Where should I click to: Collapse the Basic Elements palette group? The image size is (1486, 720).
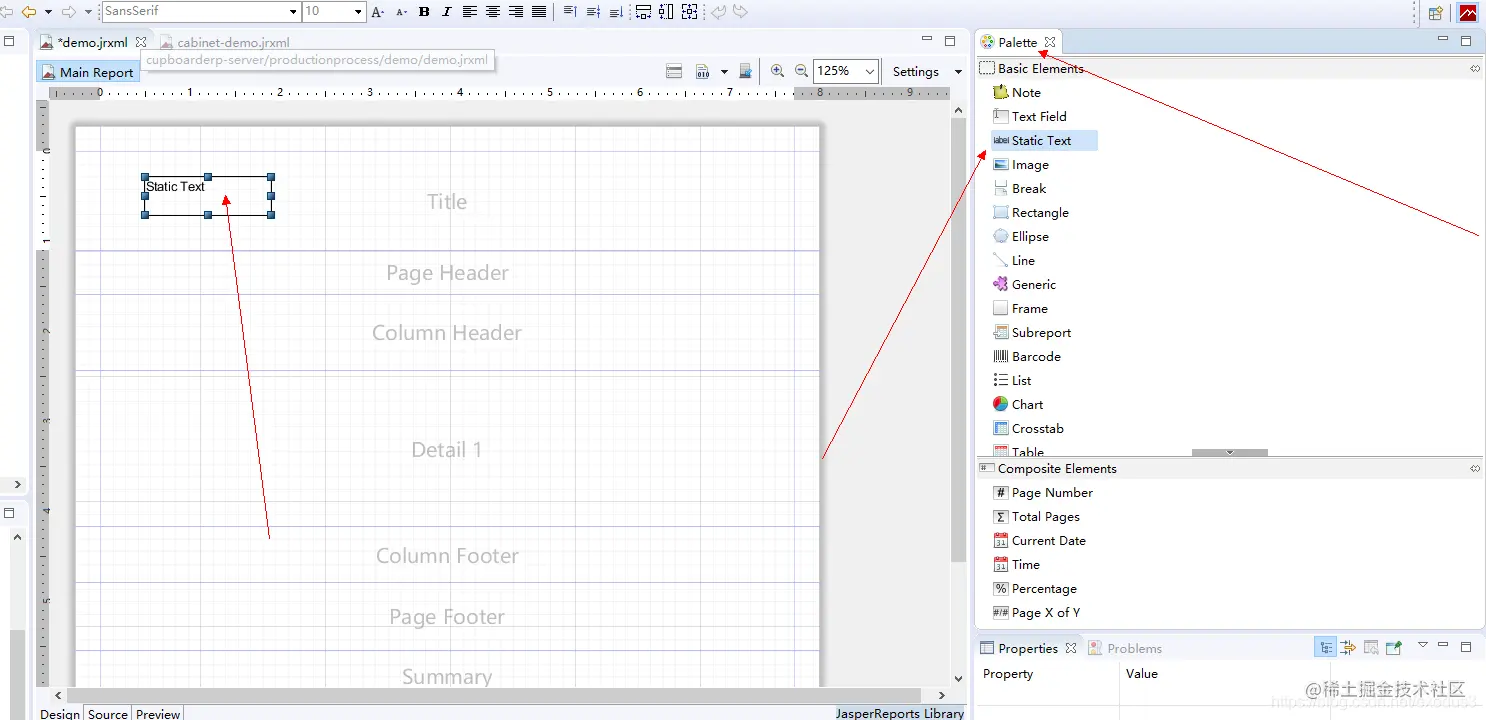click(x=1474, y=69)
